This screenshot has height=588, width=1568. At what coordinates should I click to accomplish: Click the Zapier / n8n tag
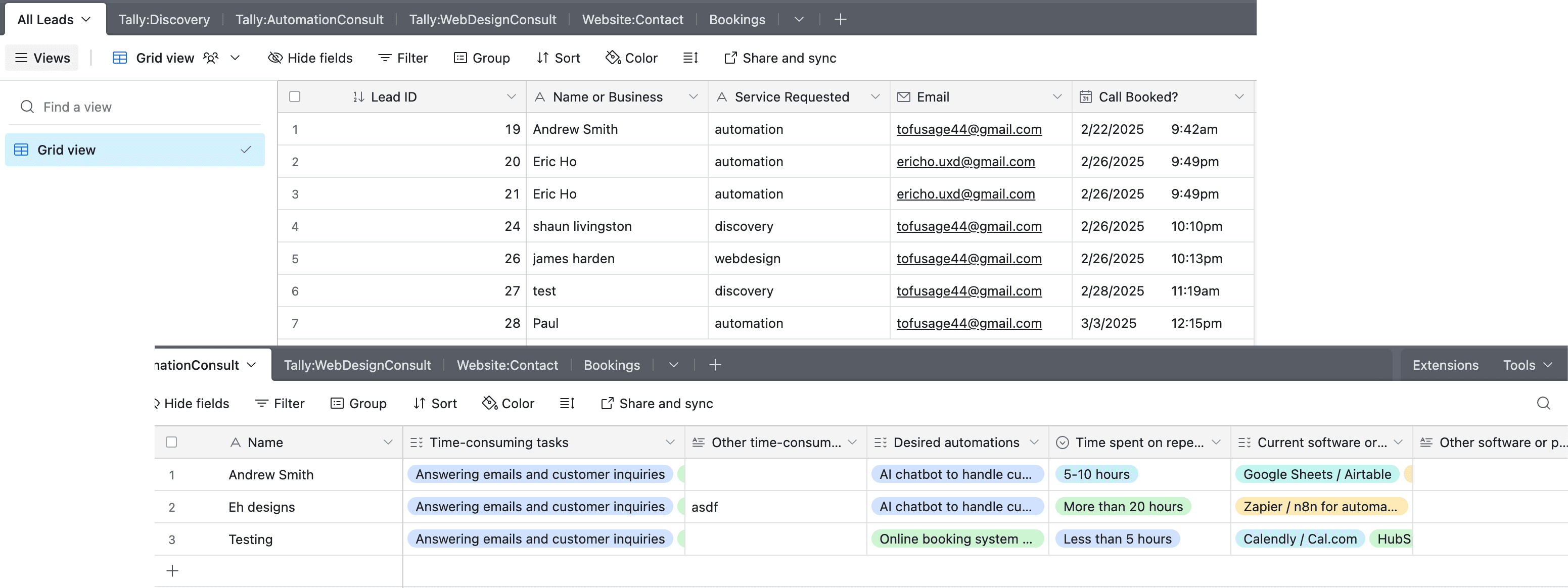point(1321,507)
